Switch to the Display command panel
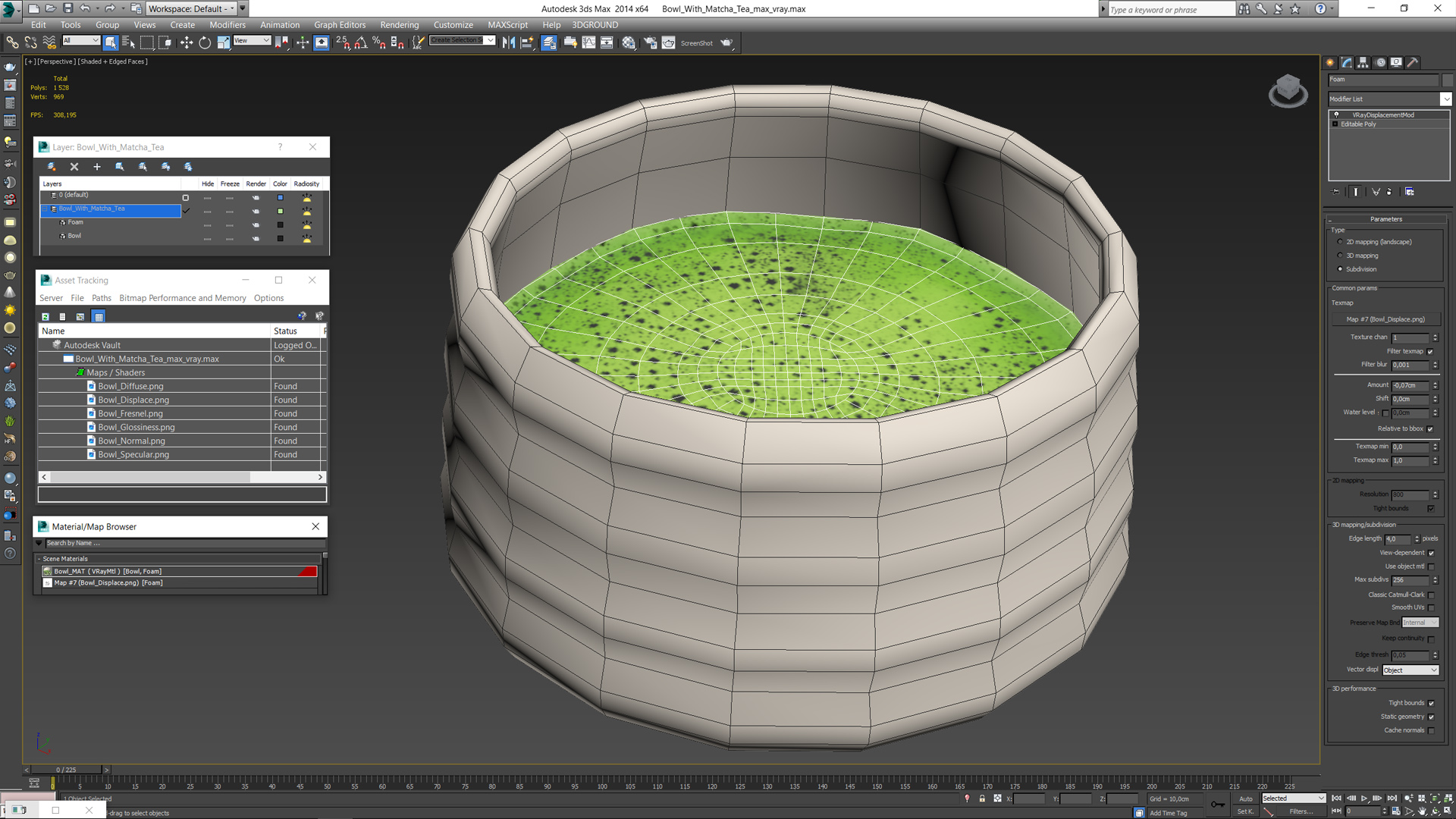The width and height of the screenshot is (1456, 819). [x=1396, y=63]
